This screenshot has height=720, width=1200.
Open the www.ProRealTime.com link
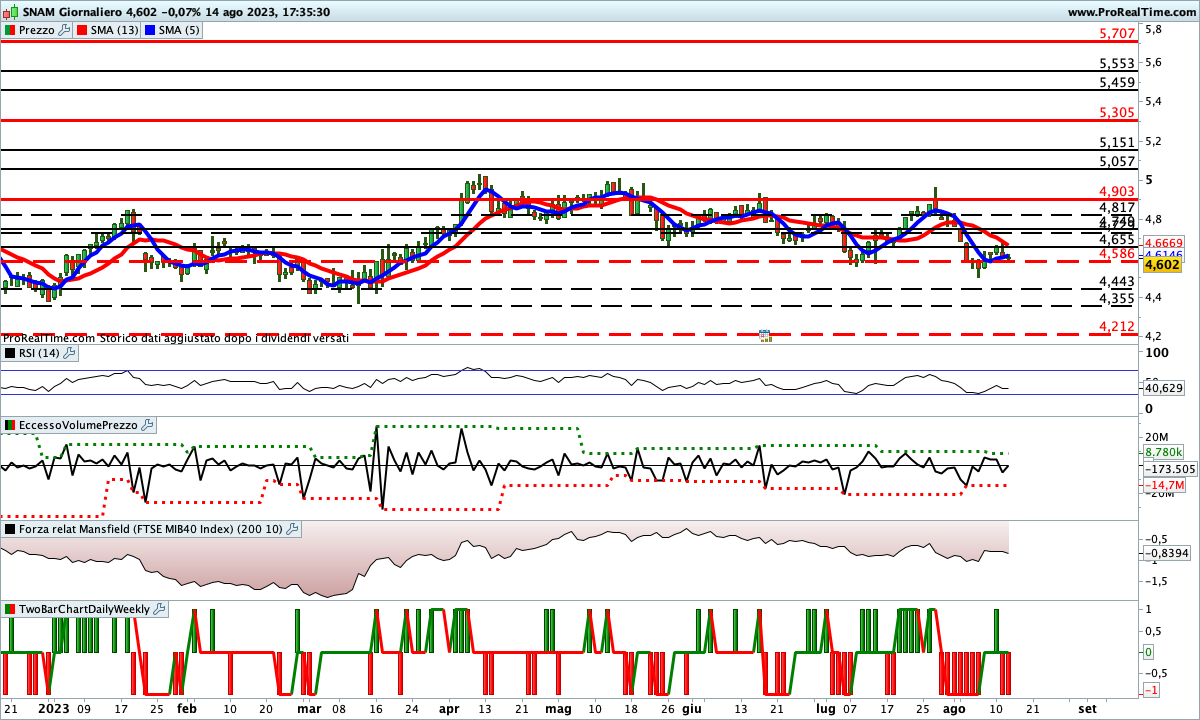(x=1130, y=12)
